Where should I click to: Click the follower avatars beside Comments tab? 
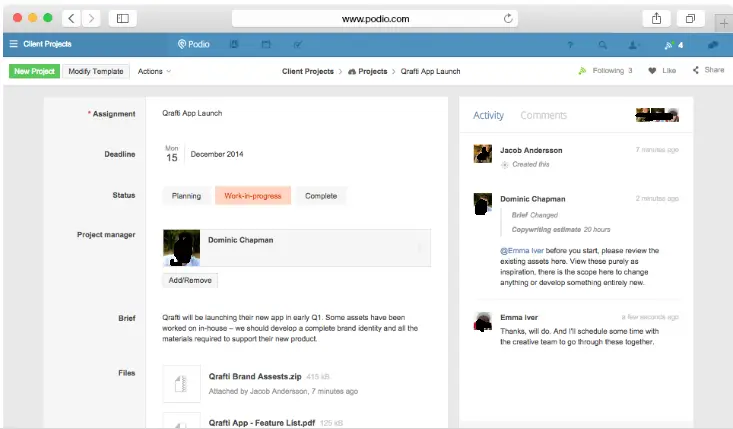(657, 115)
